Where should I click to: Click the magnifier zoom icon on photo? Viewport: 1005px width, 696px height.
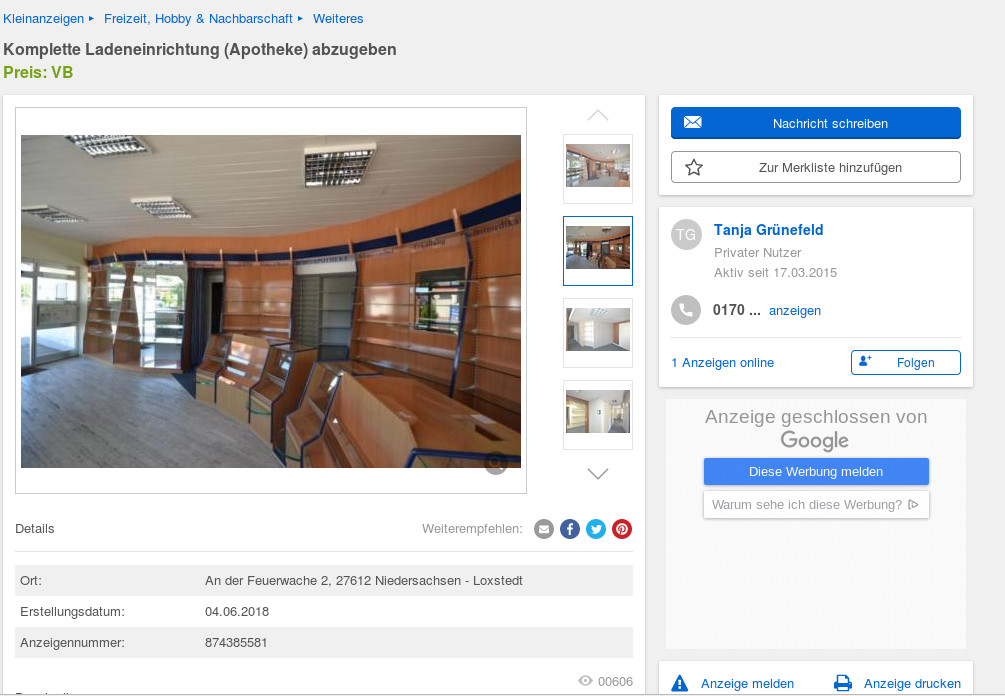[x=495, y=461]
